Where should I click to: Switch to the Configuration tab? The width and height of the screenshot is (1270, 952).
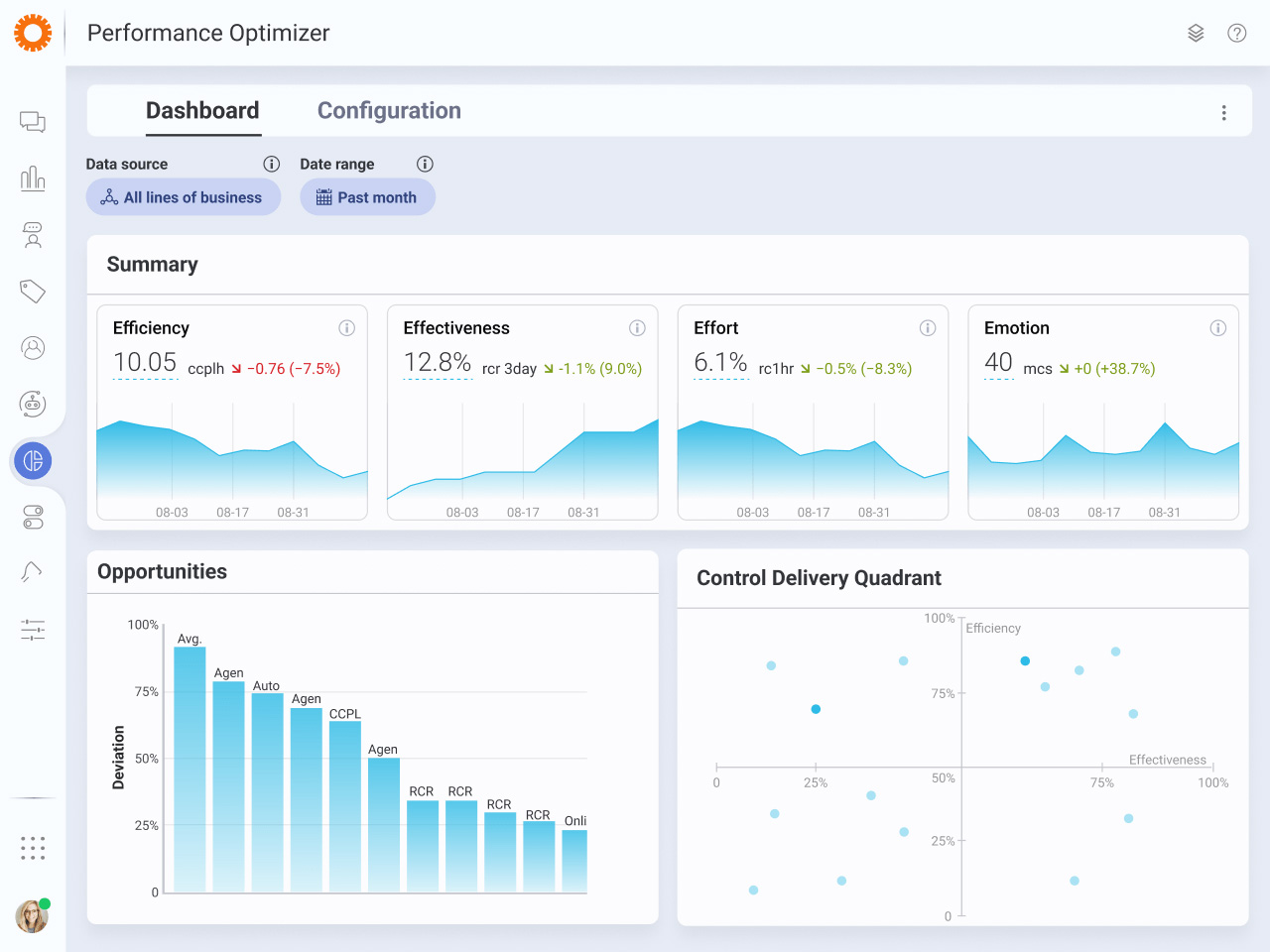[389, 111]
